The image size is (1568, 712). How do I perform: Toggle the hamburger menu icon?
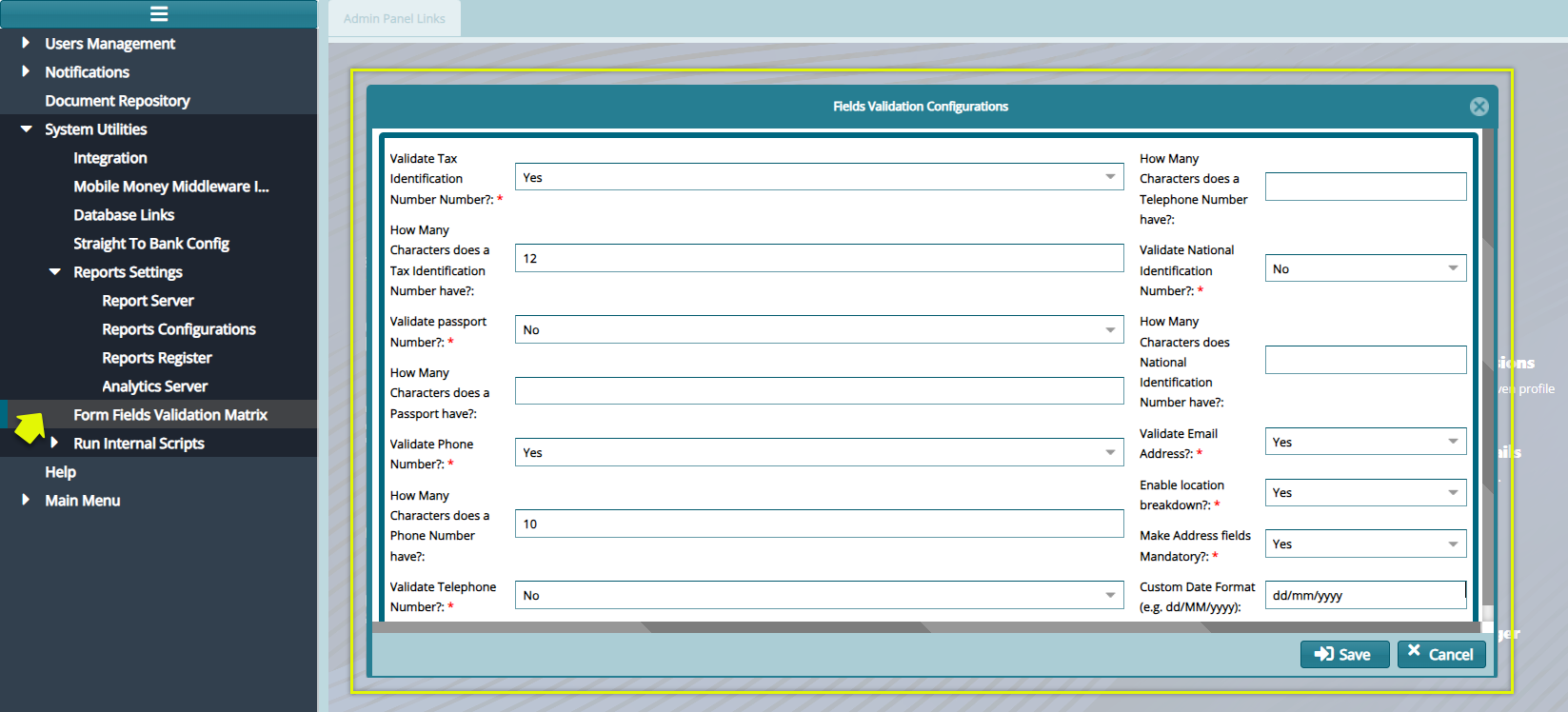pyautogui.click(x=159, y=13)
